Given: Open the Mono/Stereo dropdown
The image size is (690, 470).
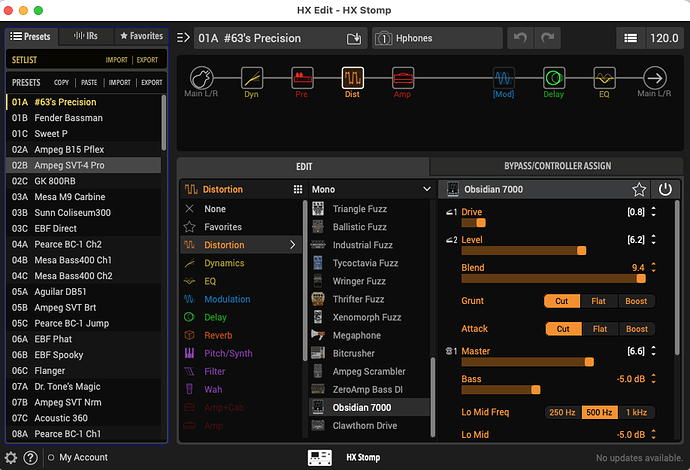Looking at the screenshot, I should [371, 189].
